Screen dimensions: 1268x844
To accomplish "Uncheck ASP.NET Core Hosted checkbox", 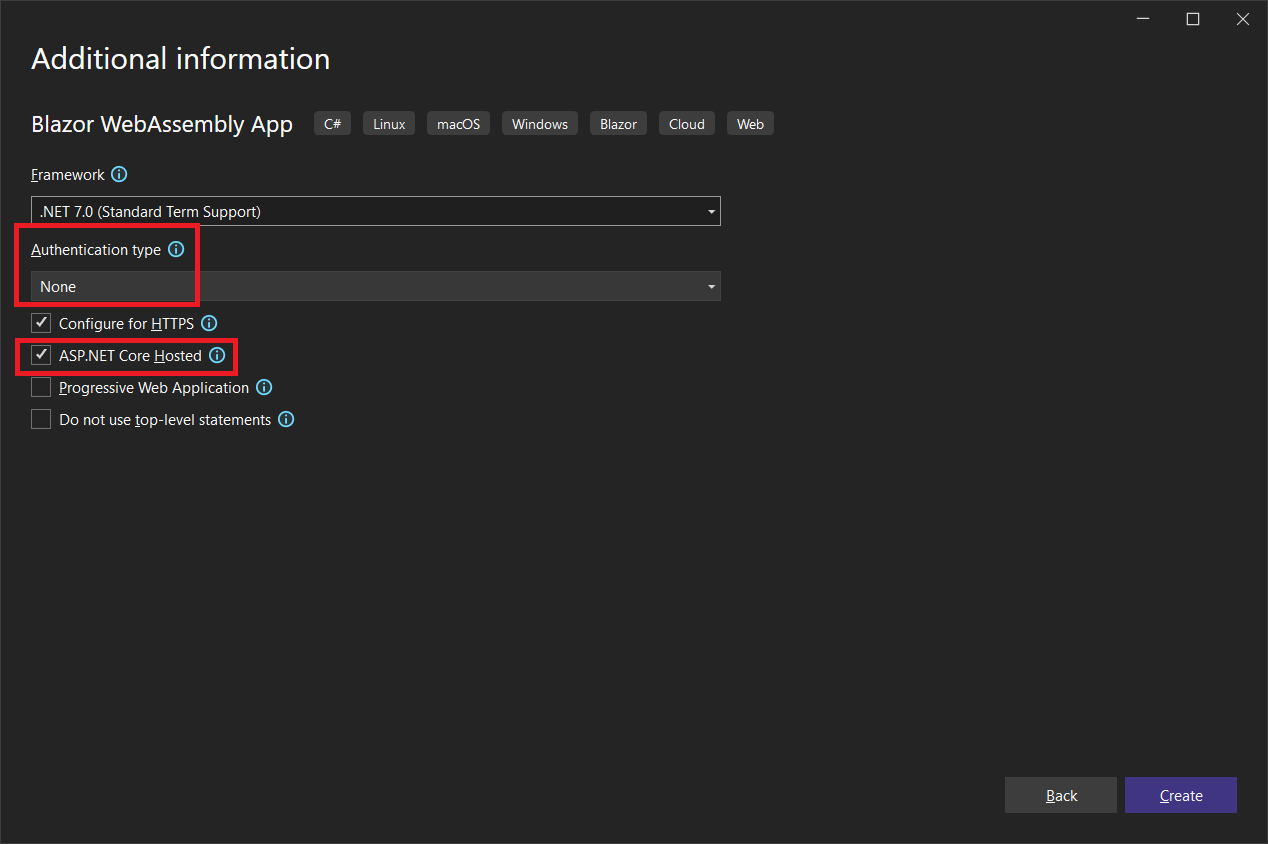I will pos(41,355).
